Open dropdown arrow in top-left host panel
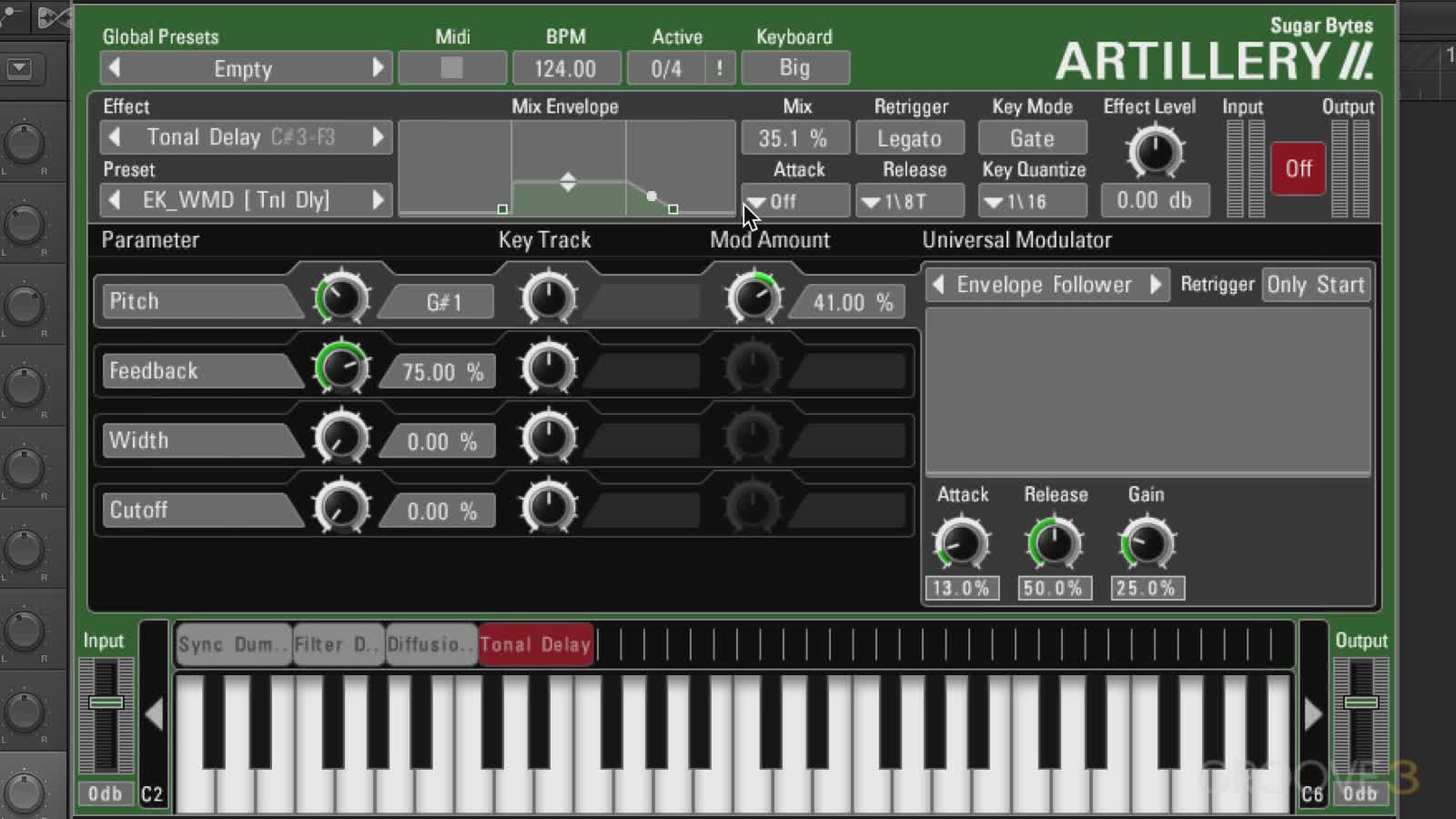This screenshot has width=1456, height=819. [19, 68]
